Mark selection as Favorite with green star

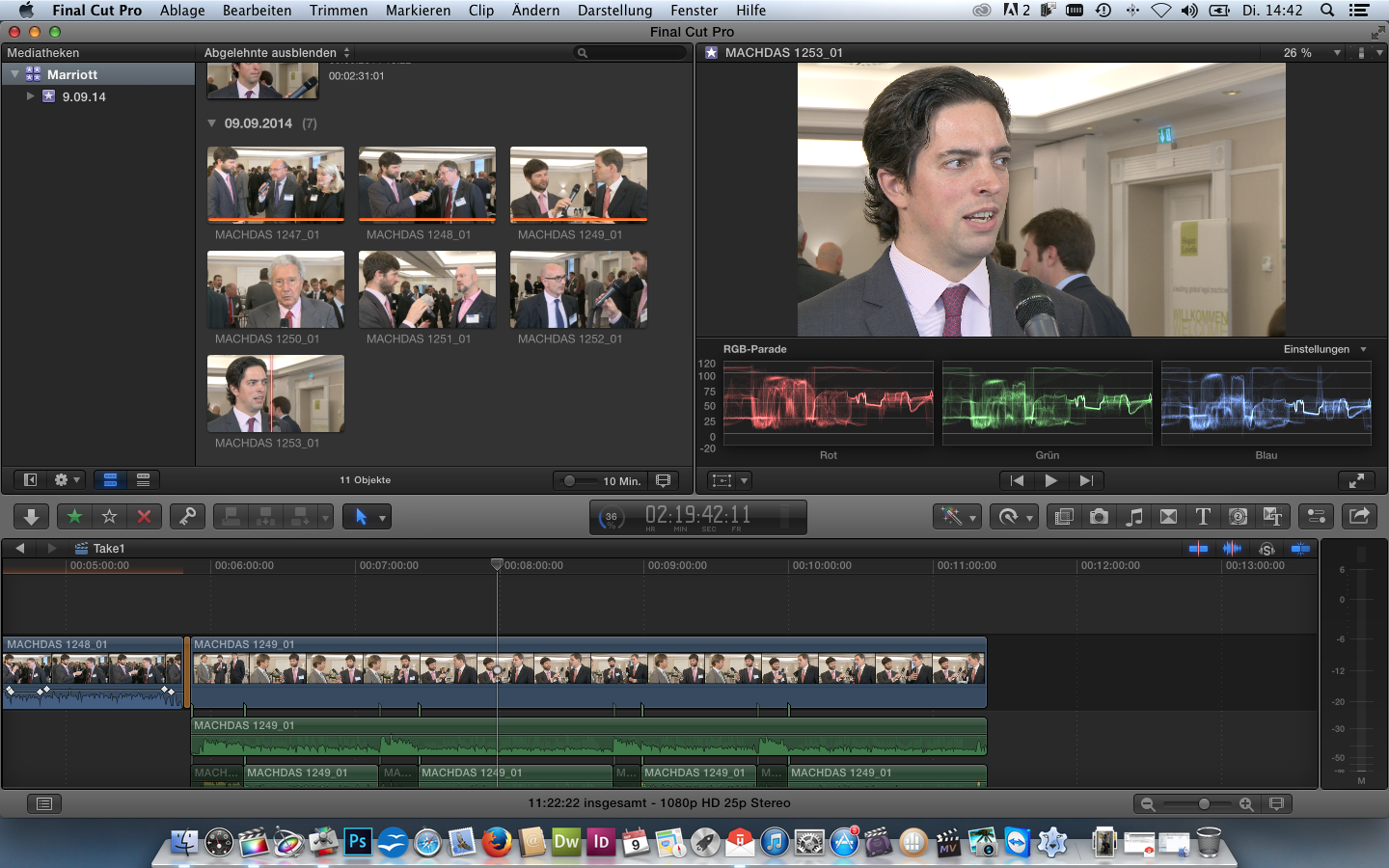[x=74, y=517]
